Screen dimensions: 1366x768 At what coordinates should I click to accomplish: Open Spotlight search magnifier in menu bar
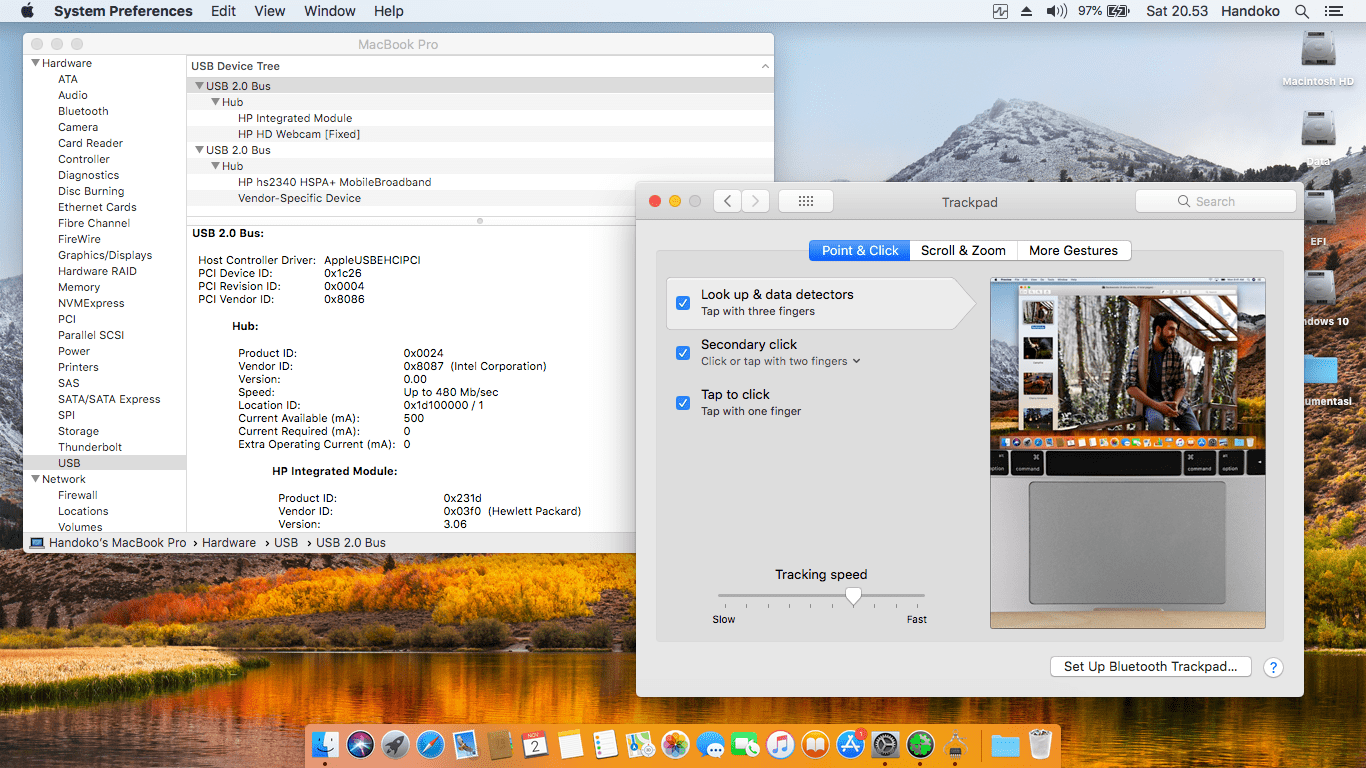1302,11
